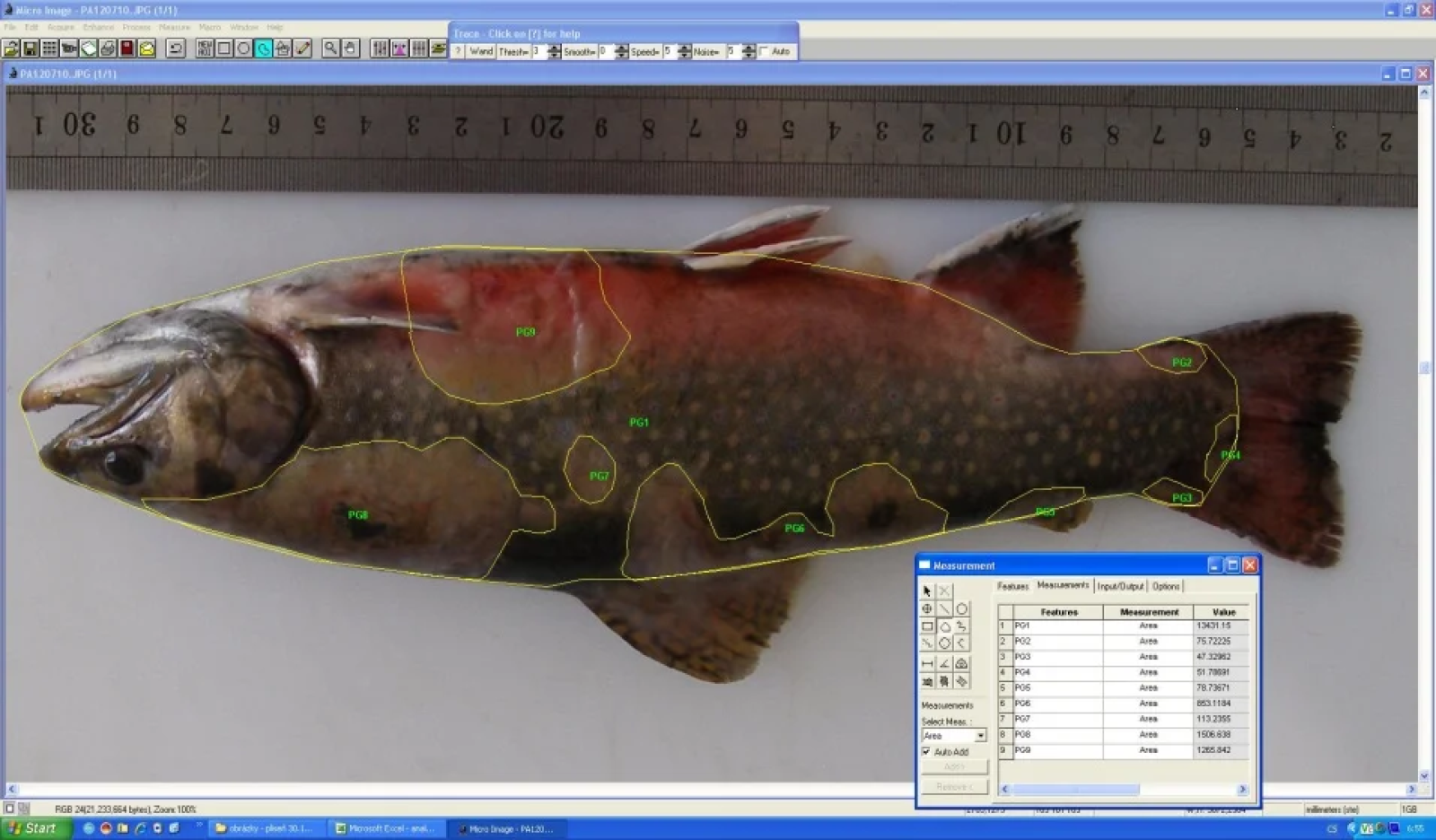Select the rectangle tool in Measurement panel

point(927,626)
